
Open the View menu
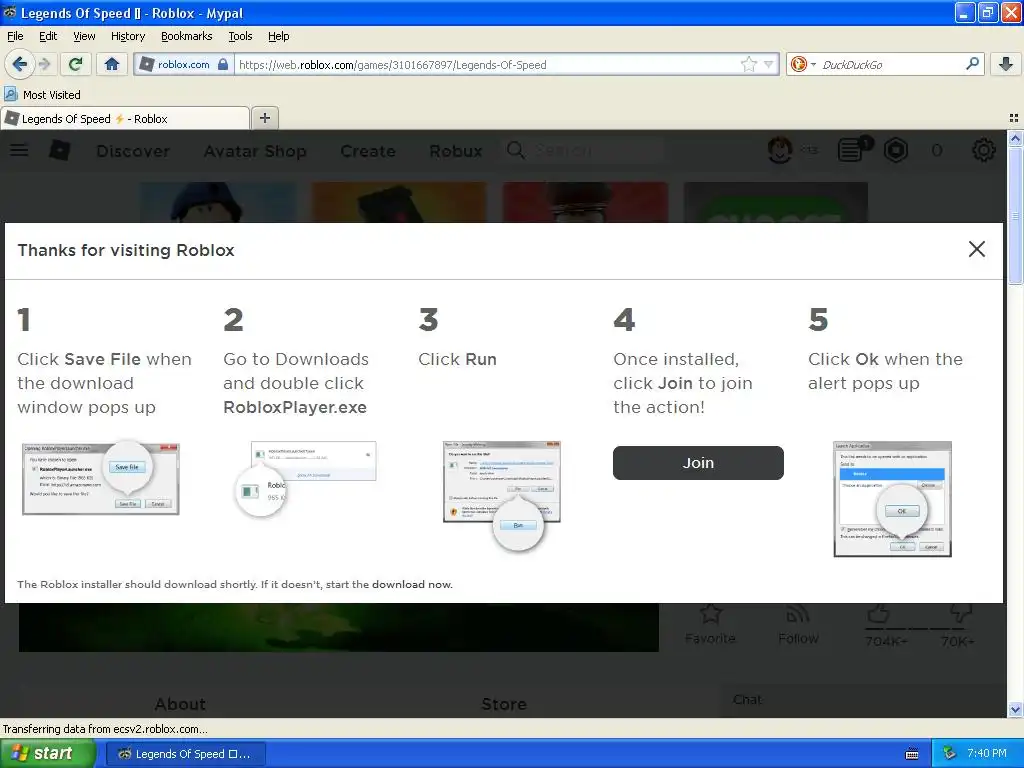tap(84, 36)
